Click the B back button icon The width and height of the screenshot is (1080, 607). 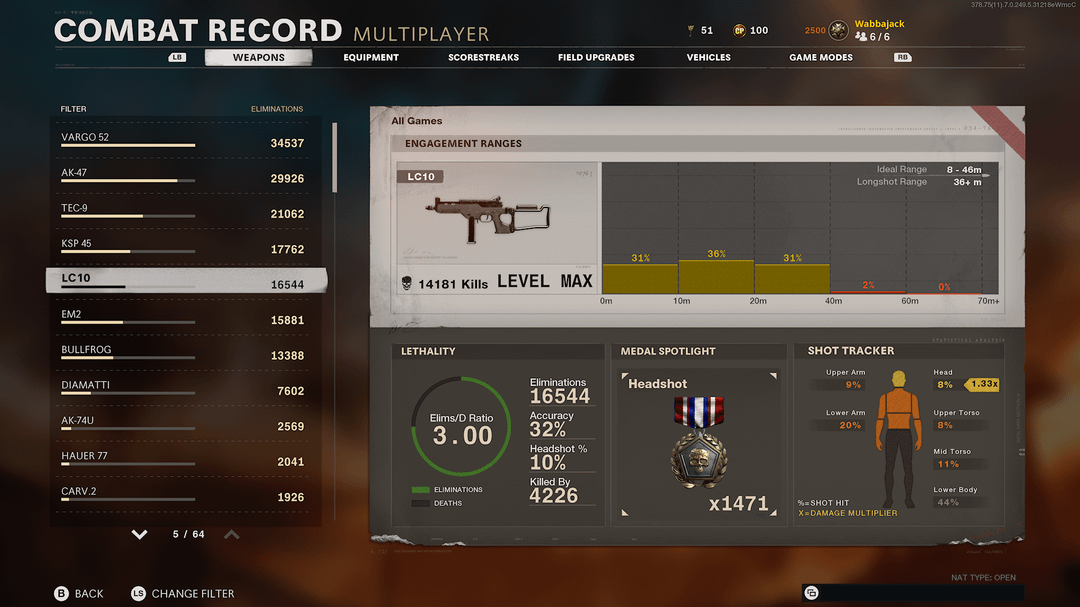(62, 593)
